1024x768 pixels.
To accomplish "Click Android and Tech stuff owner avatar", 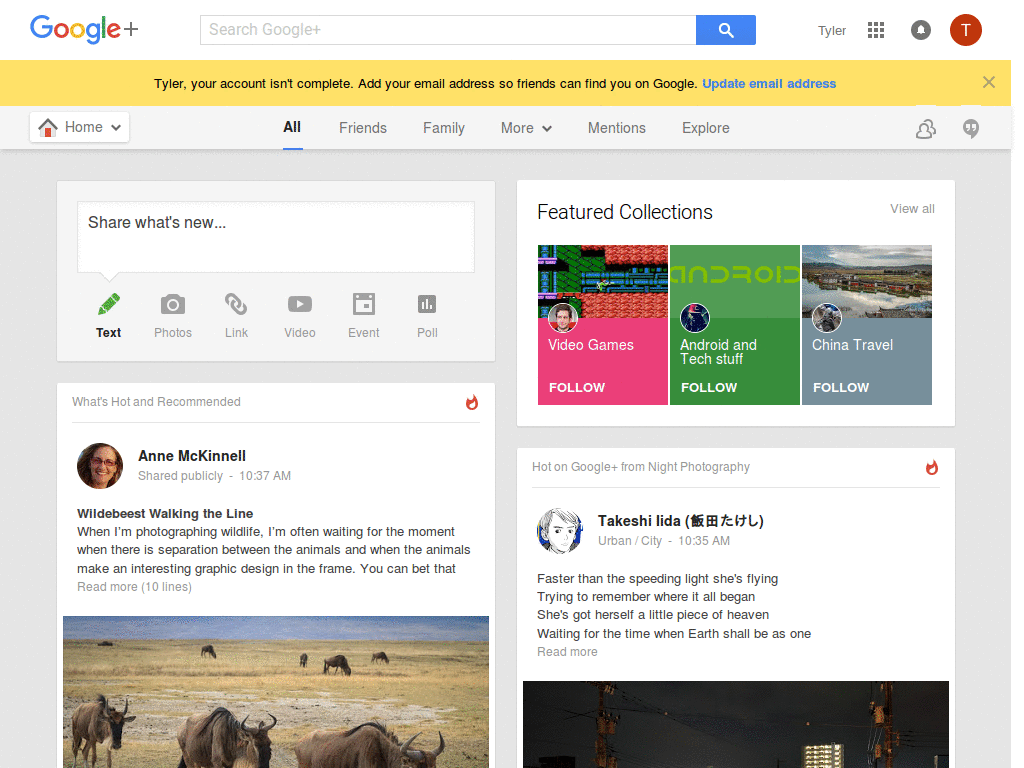I will 695,318.
